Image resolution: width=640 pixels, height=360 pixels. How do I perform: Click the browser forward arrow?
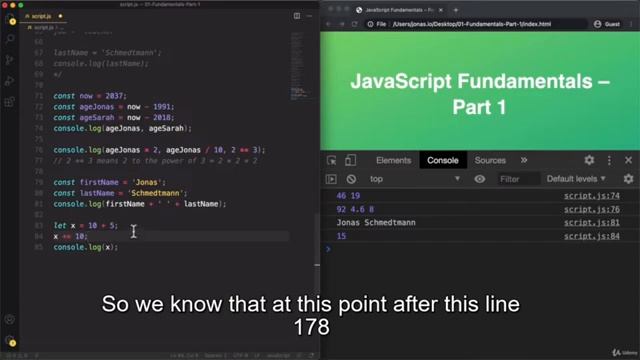click(x=342, y=24)
